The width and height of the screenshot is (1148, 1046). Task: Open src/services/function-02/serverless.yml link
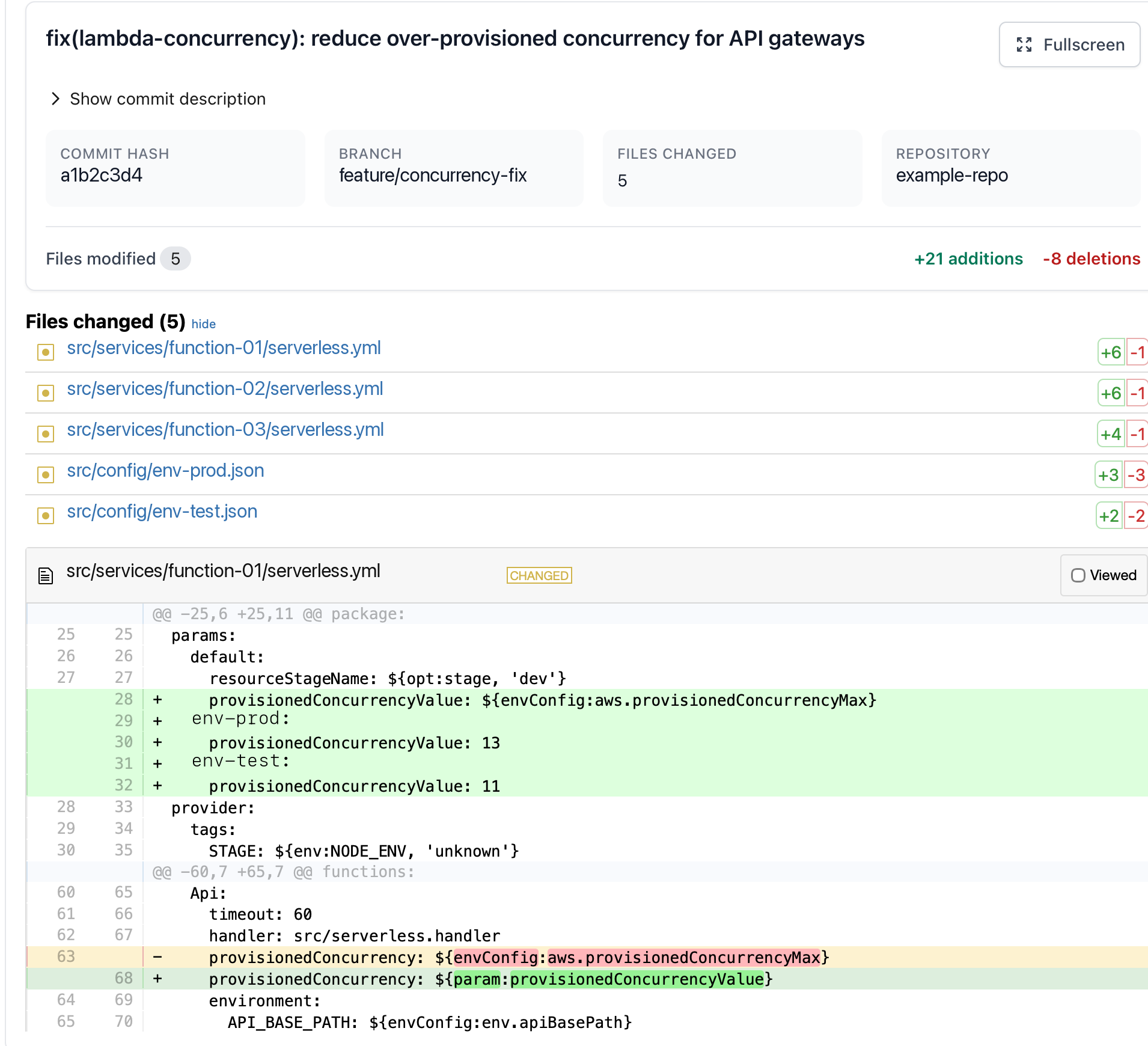225,389
